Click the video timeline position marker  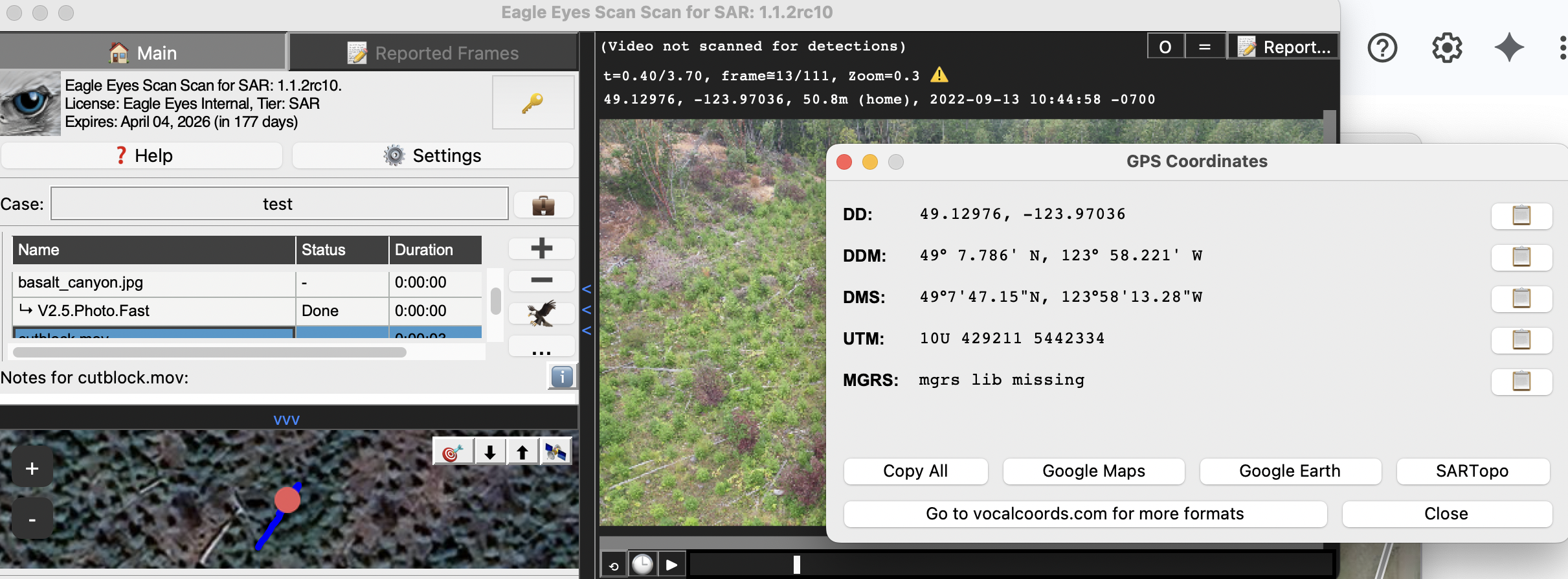(797, 565)
